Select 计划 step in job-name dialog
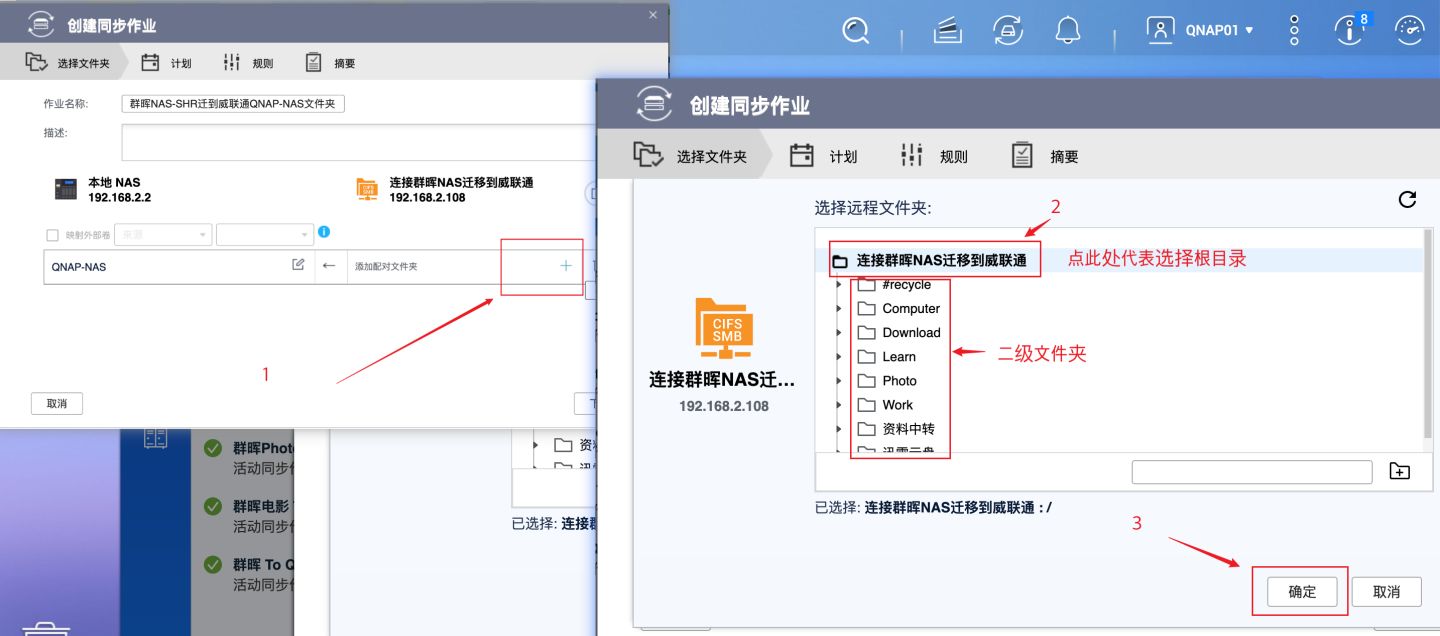 (x=166, y=63)
